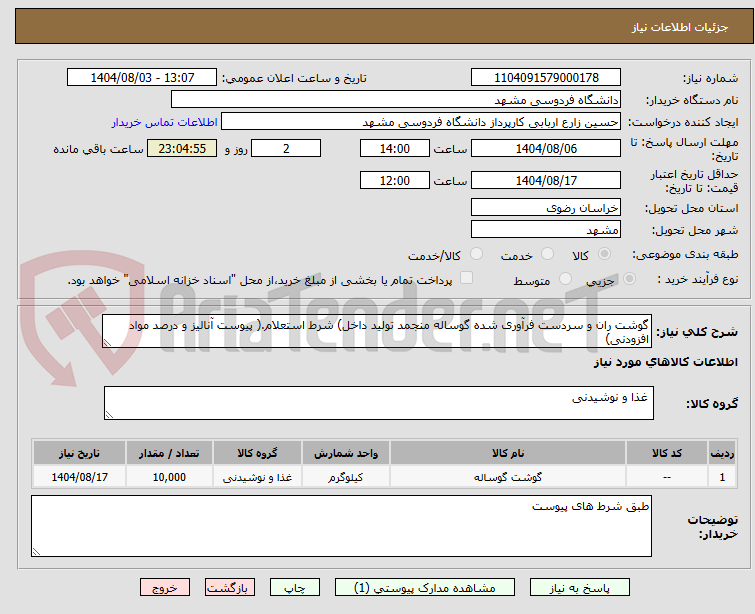The image size is (755, 614).
Task: Click the واحد شمارش column header
Action: (x=346, y=453)
